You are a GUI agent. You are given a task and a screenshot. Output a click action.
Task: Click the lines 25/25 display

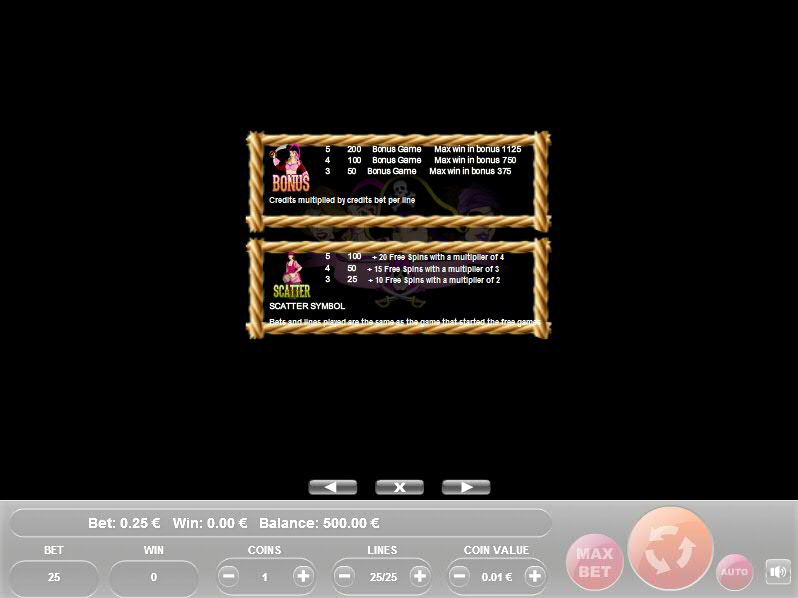pos(382,577)
